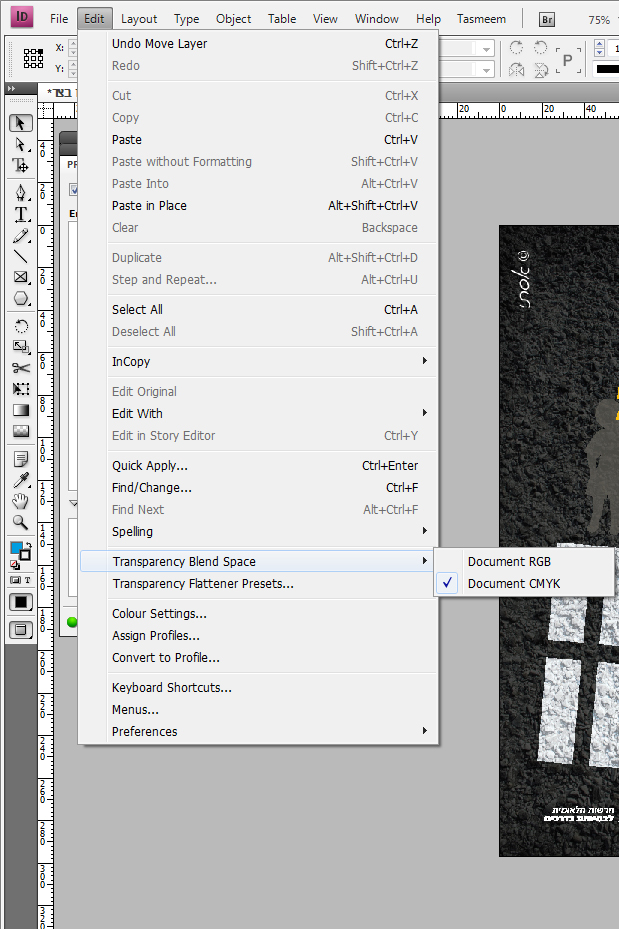The width and height of the screenshot is (619, 929).
Task: Select the Rectangle Frame tool
Action: [x=20, y=277]
